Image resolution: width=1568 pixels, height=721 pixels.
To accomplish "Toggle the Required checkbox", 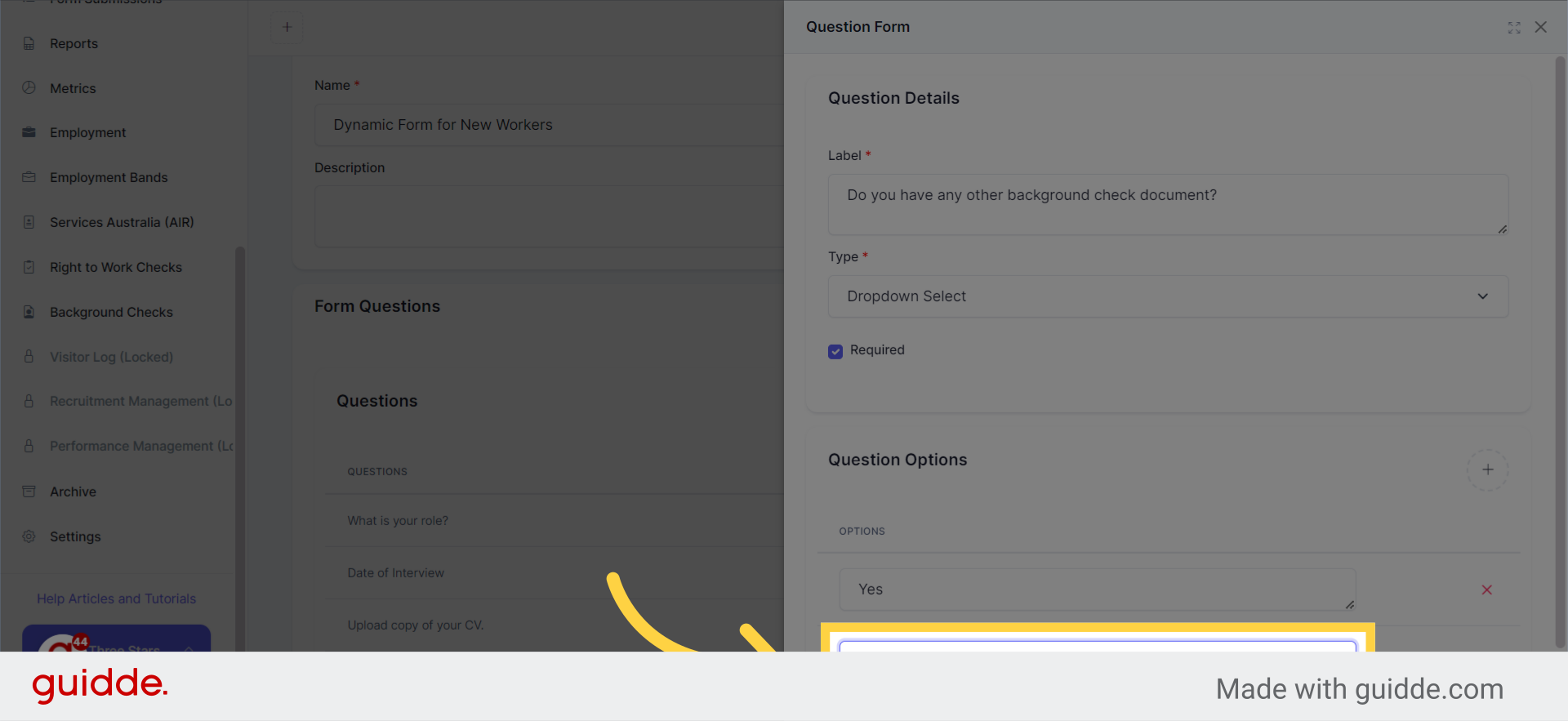I will (835, 351).
